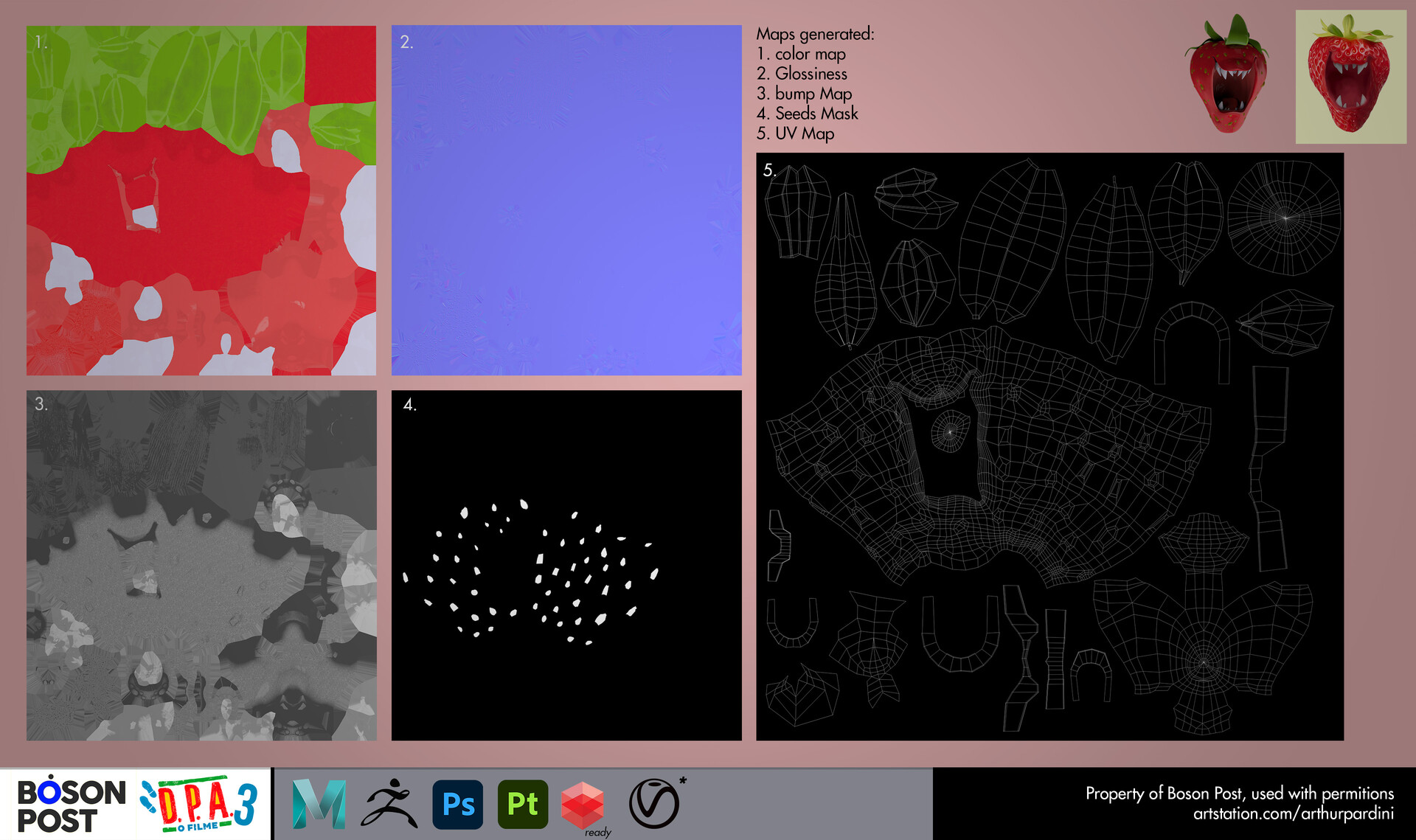The image size is (1416, 840).
Task: Click the Maya logo icon
Action: (x=319, y=804)
